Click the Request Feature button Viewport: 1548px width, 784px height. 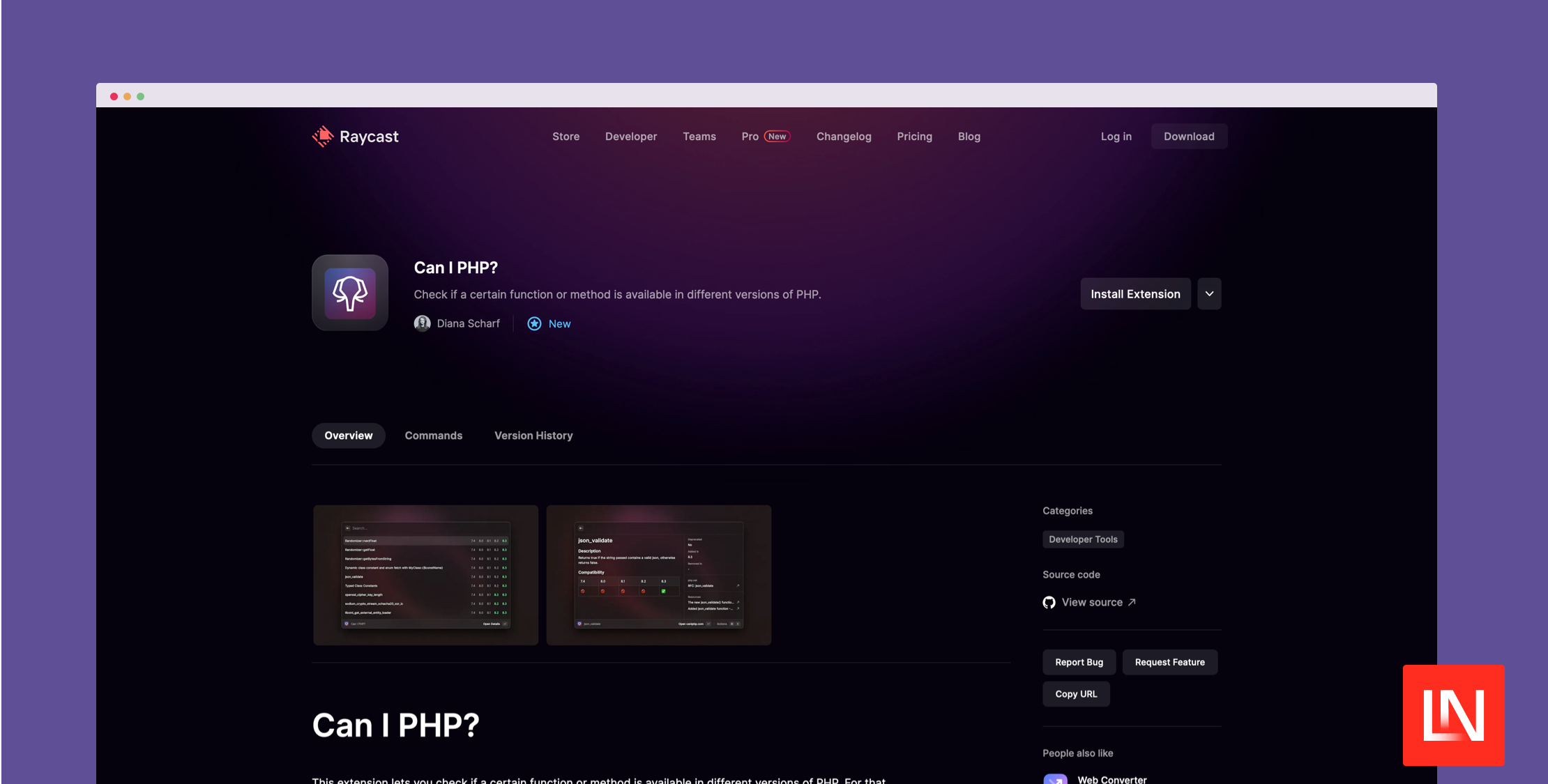tap(1169, 662)
